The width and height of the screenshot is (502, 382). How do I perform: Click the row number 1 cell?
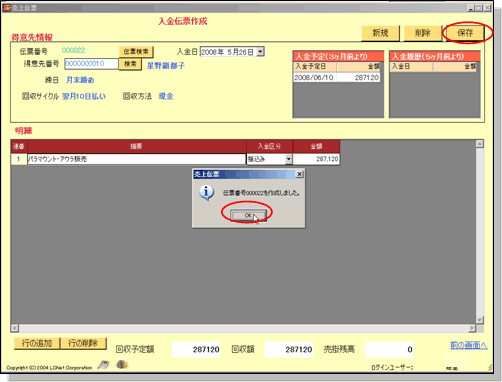19,159
